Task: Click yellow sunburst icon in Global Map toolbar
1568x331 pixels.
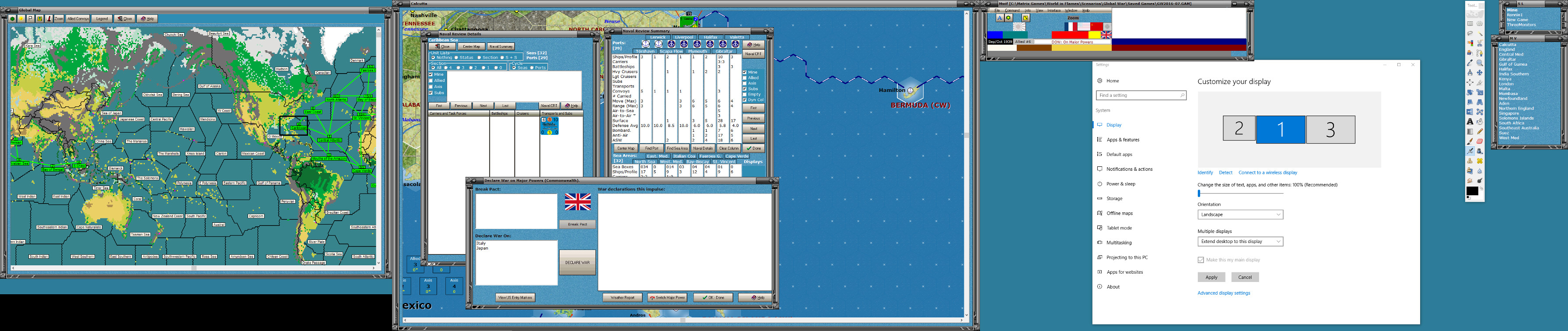Action: (x=21, y=19)
